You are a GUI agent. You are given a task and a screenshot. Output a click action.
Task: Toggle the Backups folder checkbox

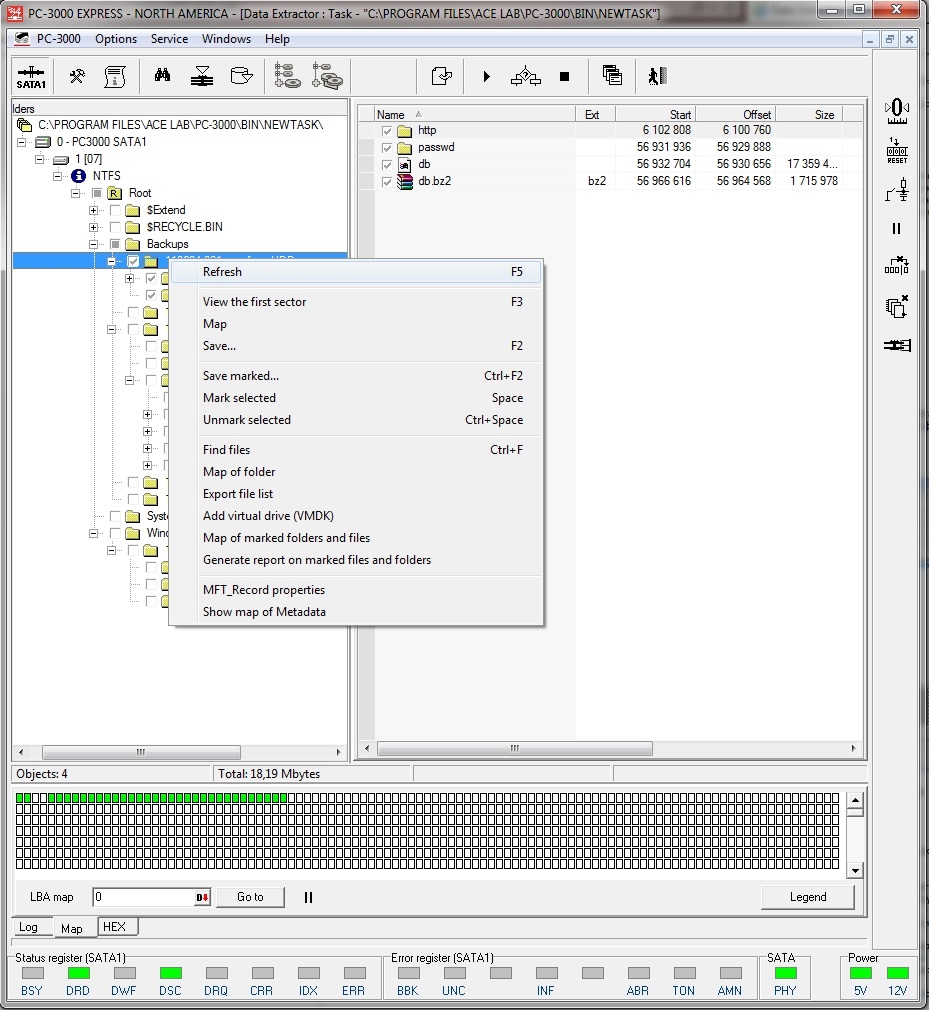click(115, 244)
